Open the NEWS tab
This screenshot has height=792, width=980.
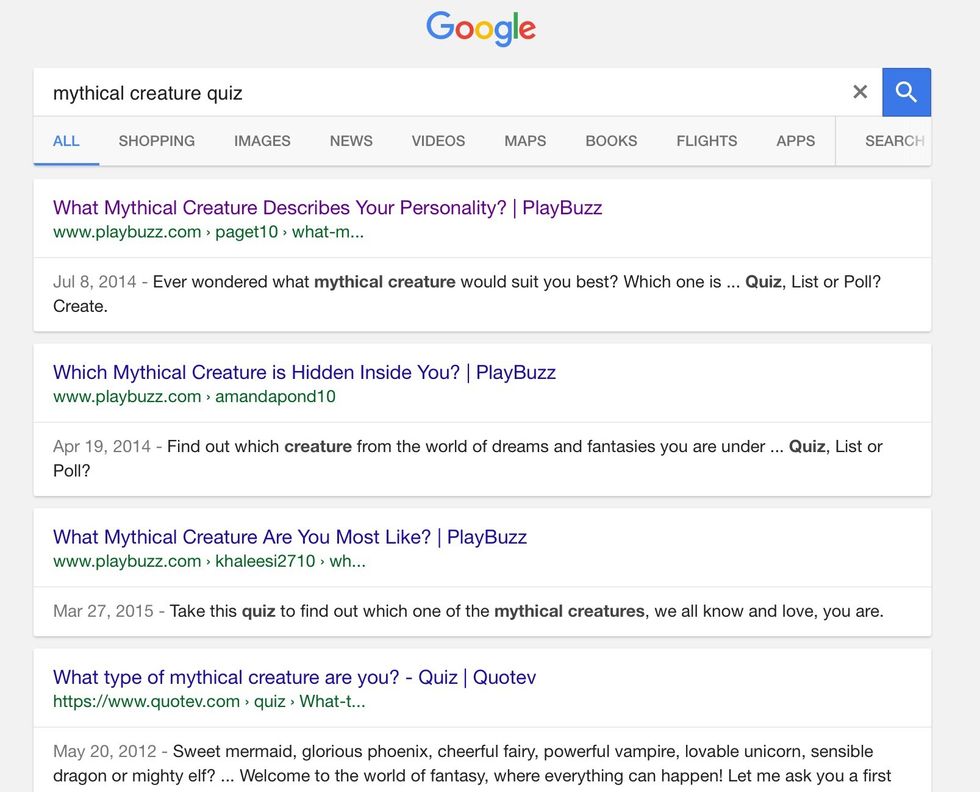[351, 141]
